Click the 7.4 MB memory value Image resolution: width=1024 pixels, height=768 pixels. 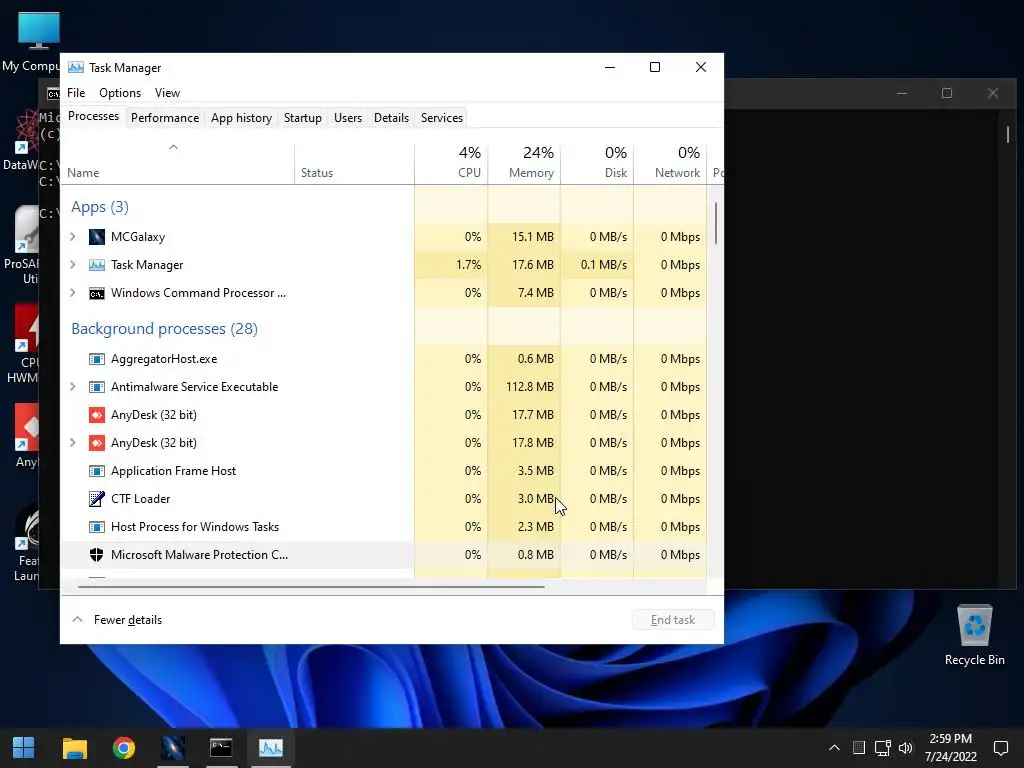(536, 293)
